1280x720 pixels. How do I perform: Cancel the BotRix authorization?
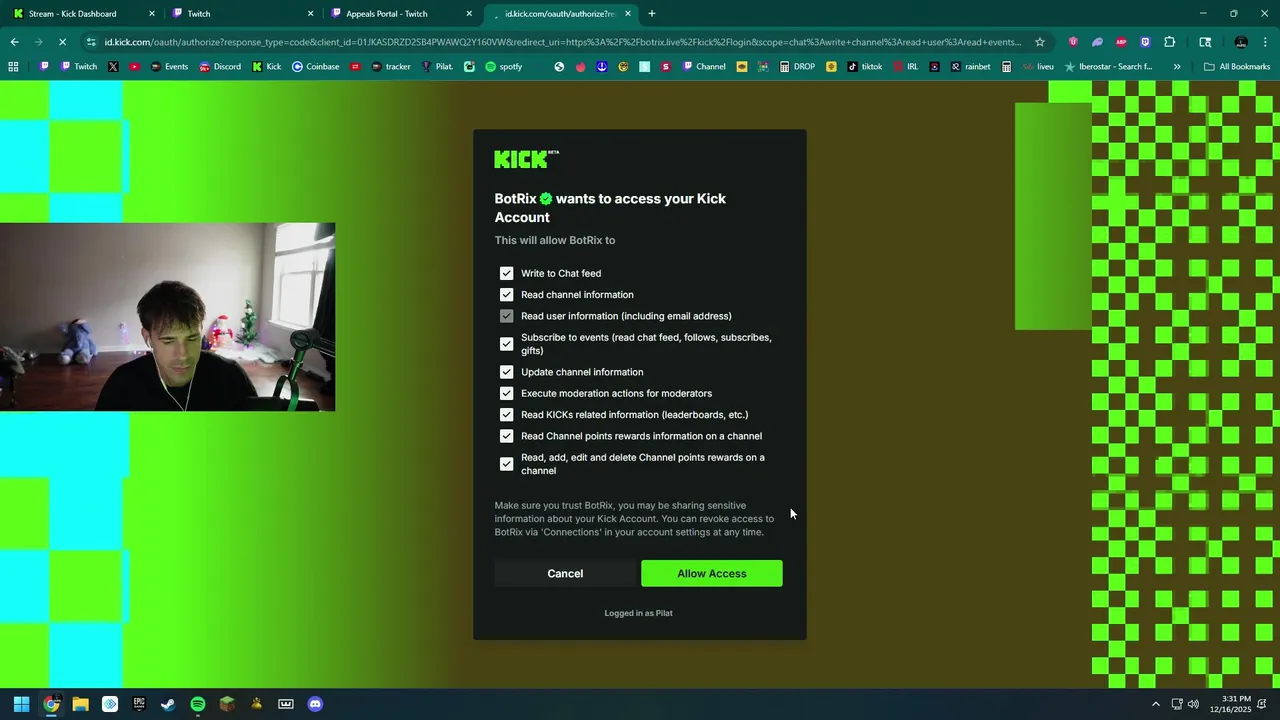coord(565,573)
